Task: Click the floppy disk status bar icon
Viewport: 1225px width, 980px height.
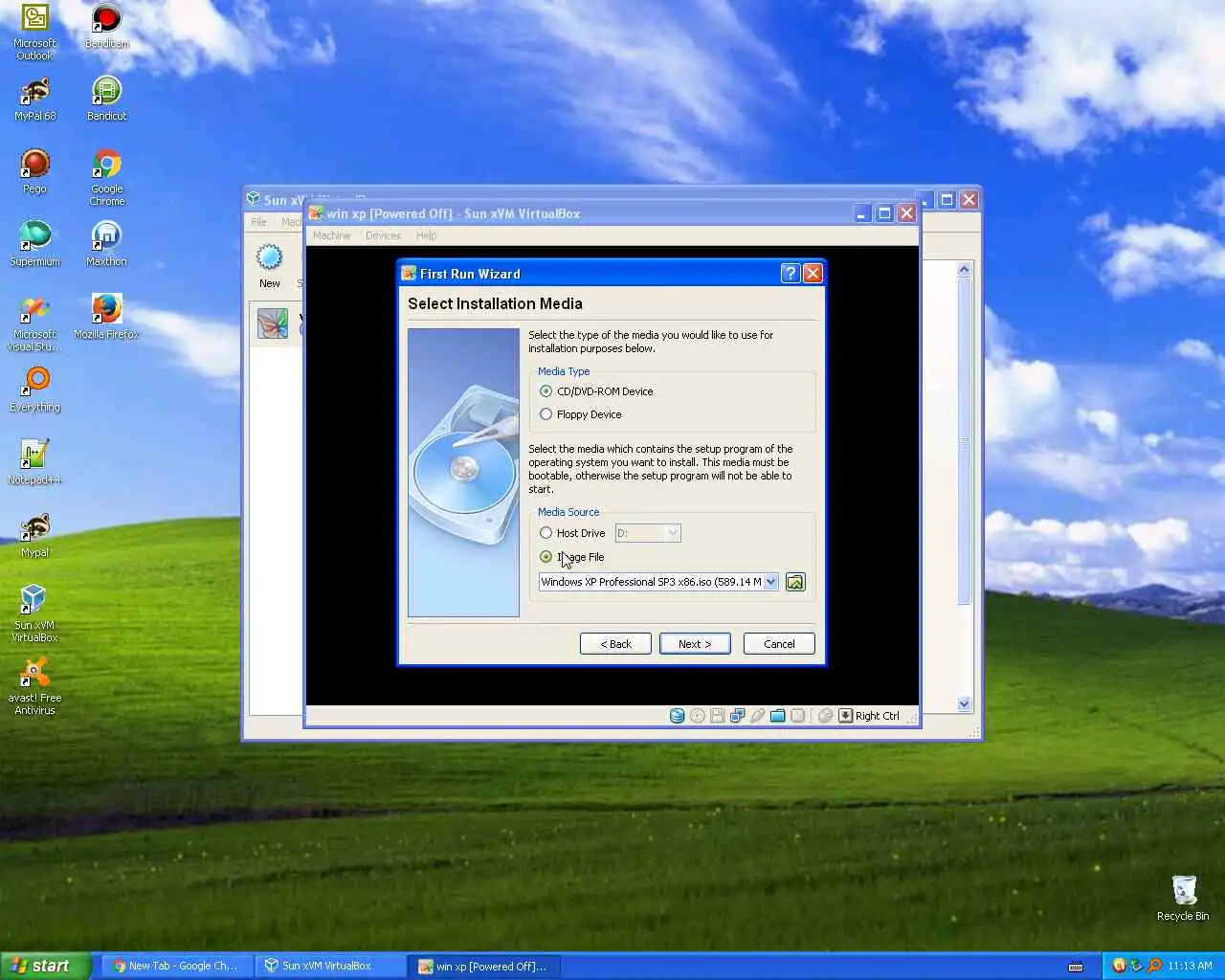Action: coord(718,716)
